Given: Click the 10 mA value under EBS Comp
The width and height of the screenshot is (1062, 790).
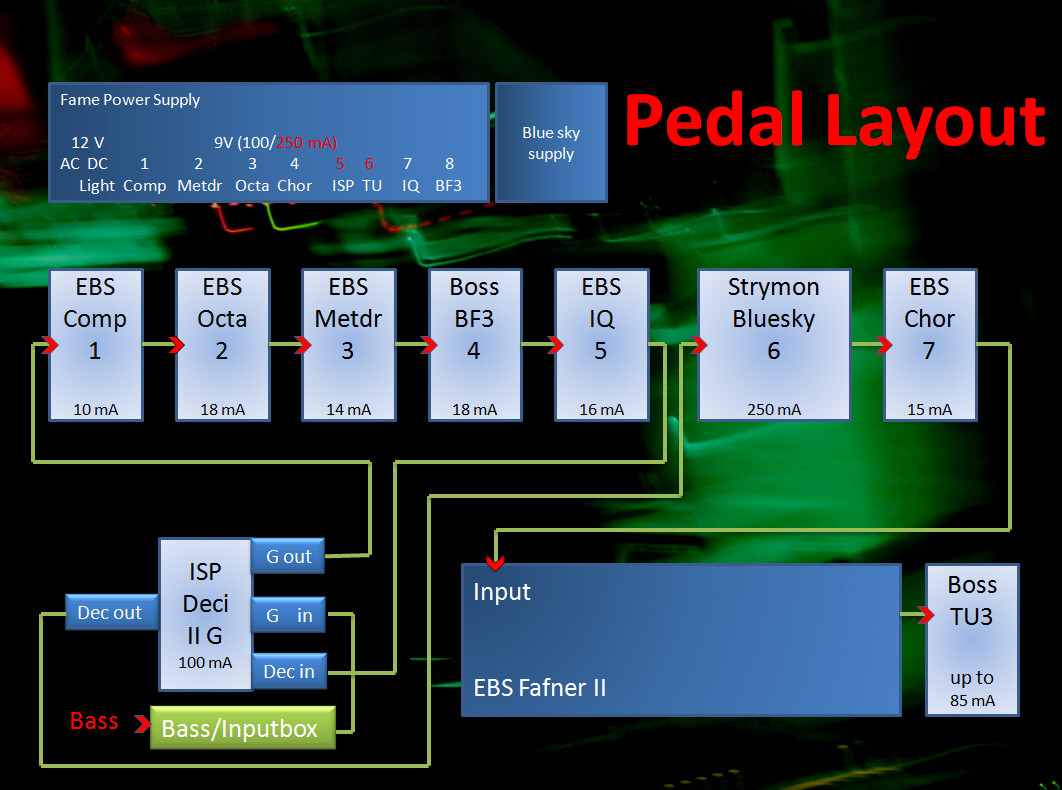Looking at the screenshot, I should (x=95, y=410).
